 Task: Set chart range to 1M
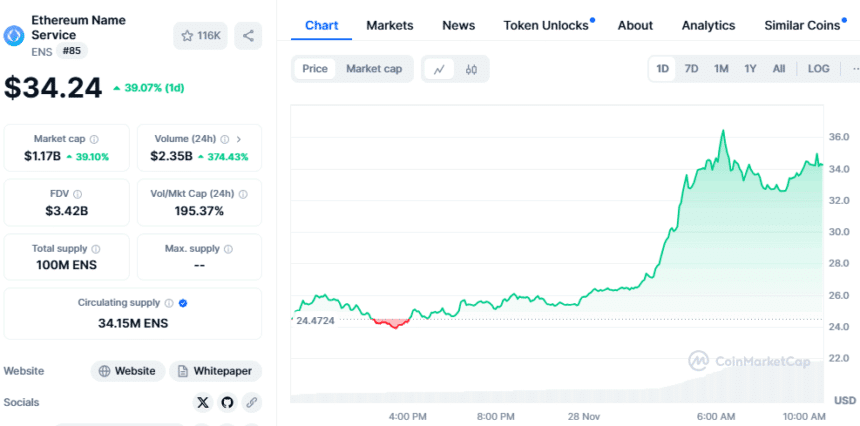coord(721,69)
